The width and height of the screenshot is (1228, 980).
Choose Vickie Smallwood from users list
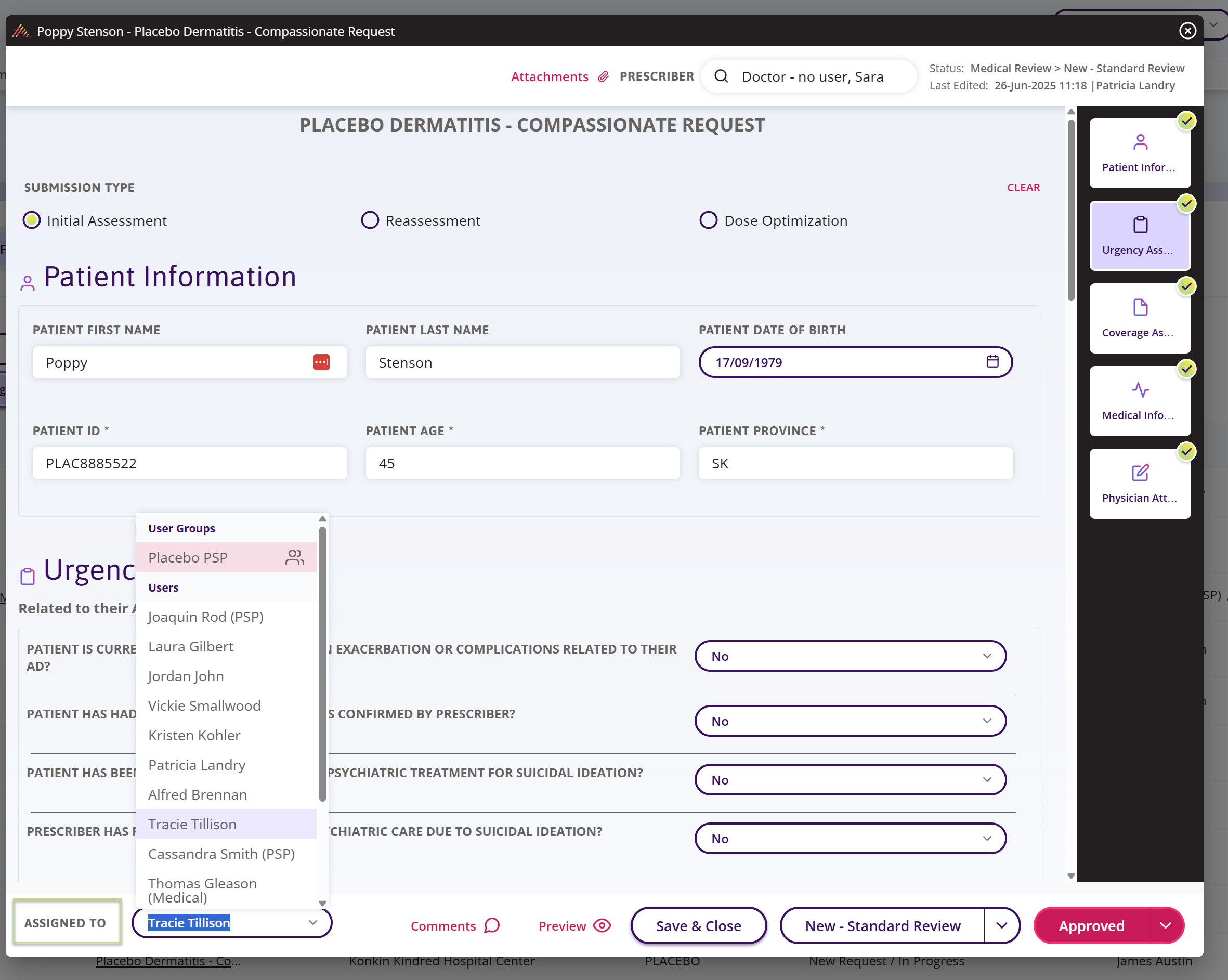(x=226, y=705)
